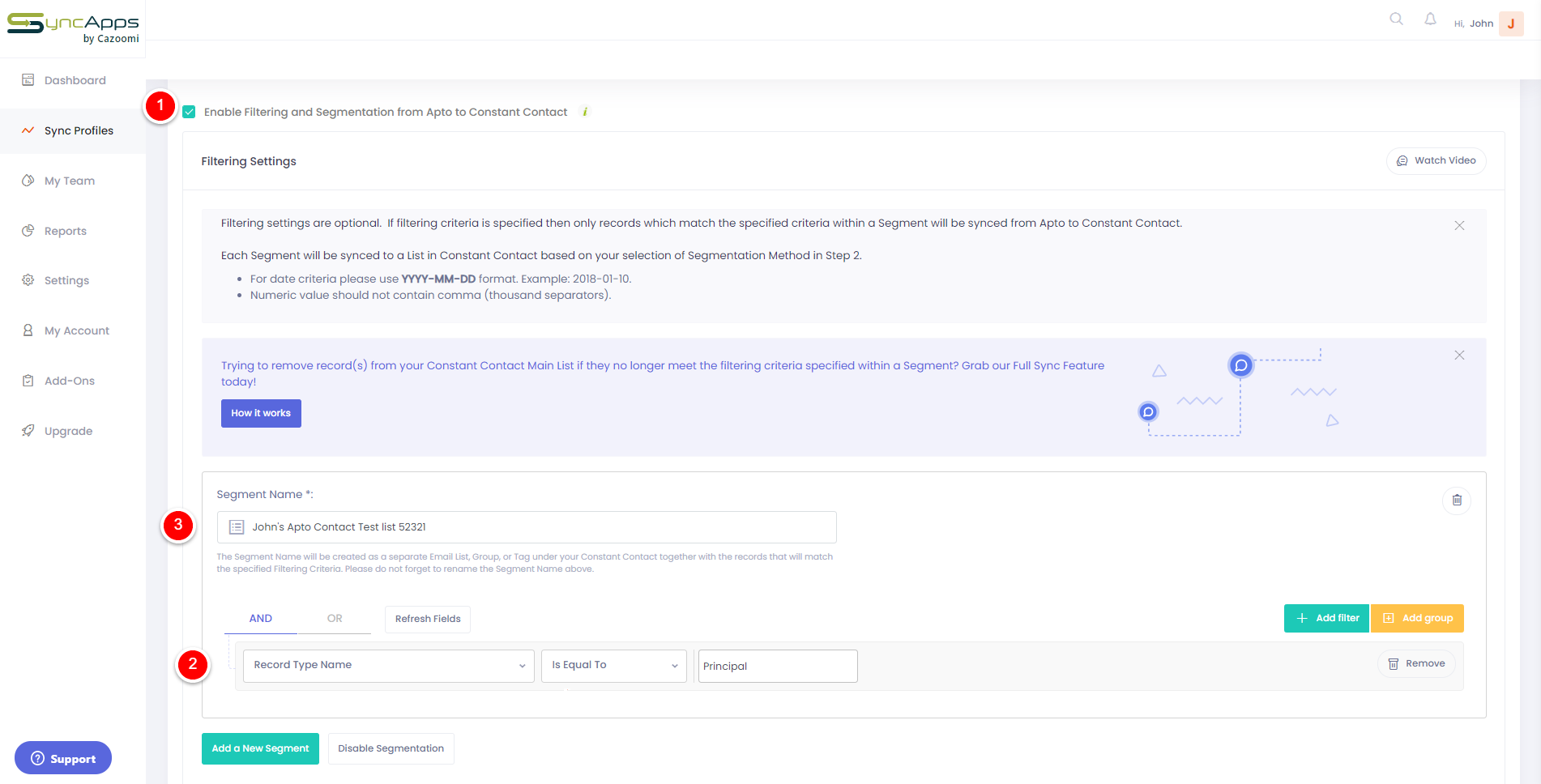The width and height of the screenshot is (1541, 784).
Task: Click the list icon in Segment Name field
Action: 237,527
